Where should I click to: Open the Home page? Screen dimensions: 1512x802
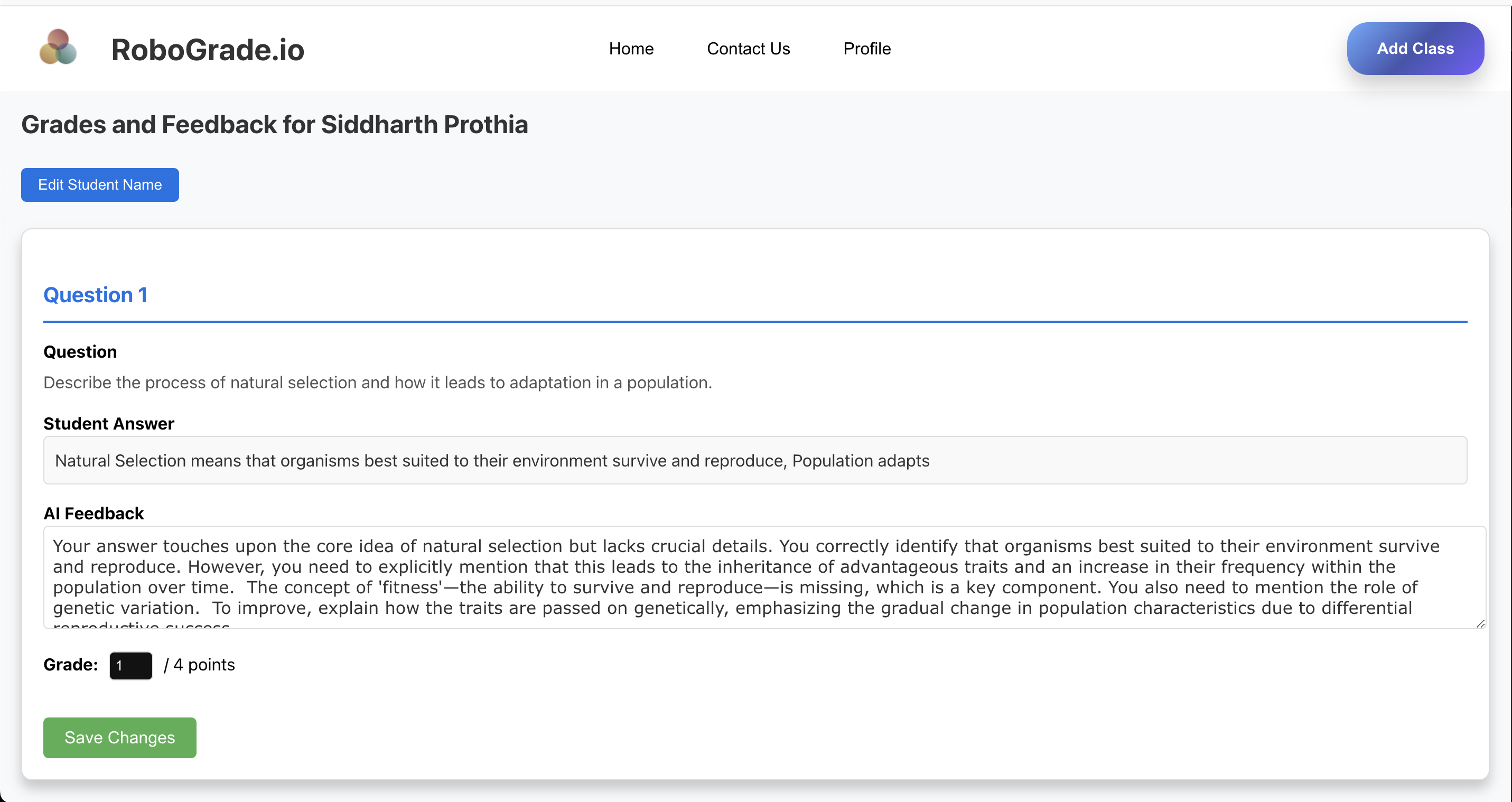point(631,49)
